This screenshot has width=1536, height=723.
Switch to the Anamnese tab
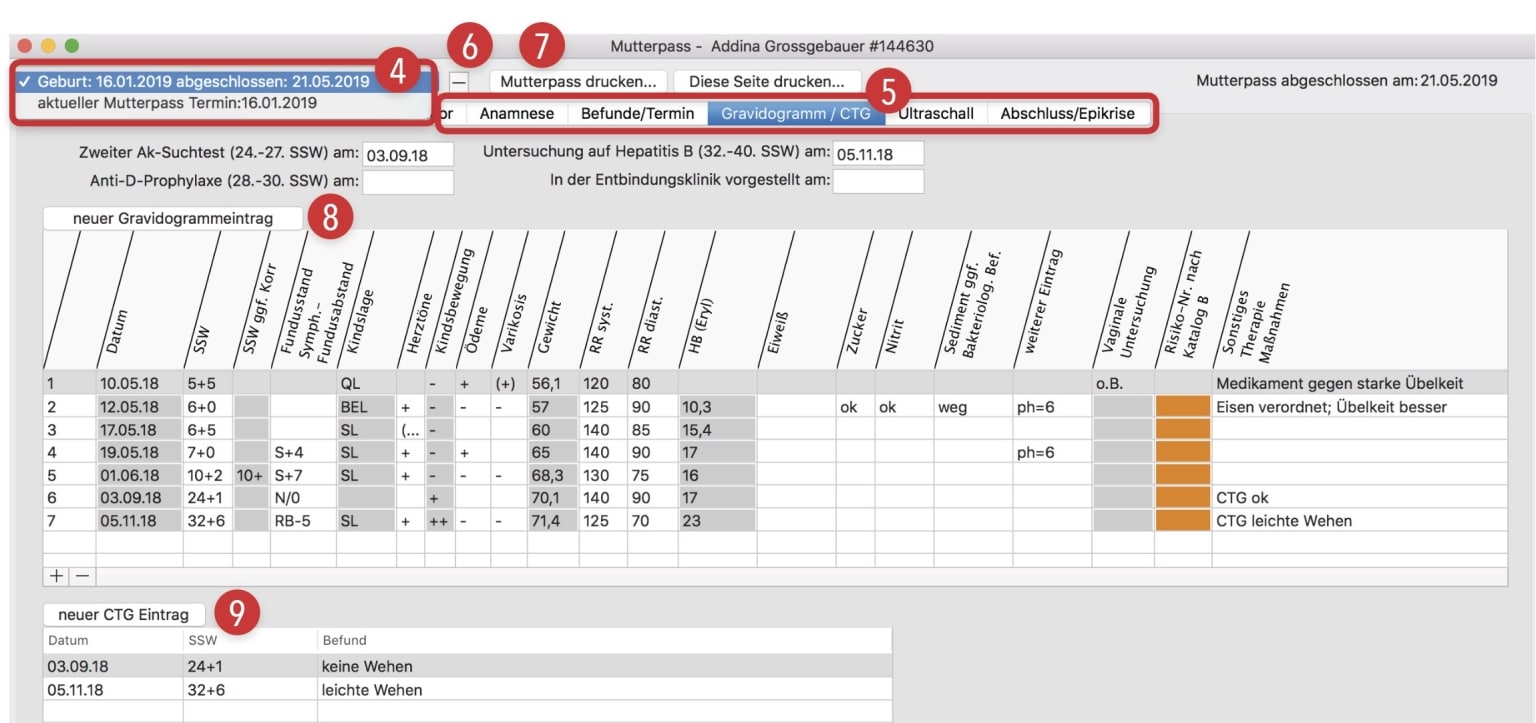click(x=515, y=113)
